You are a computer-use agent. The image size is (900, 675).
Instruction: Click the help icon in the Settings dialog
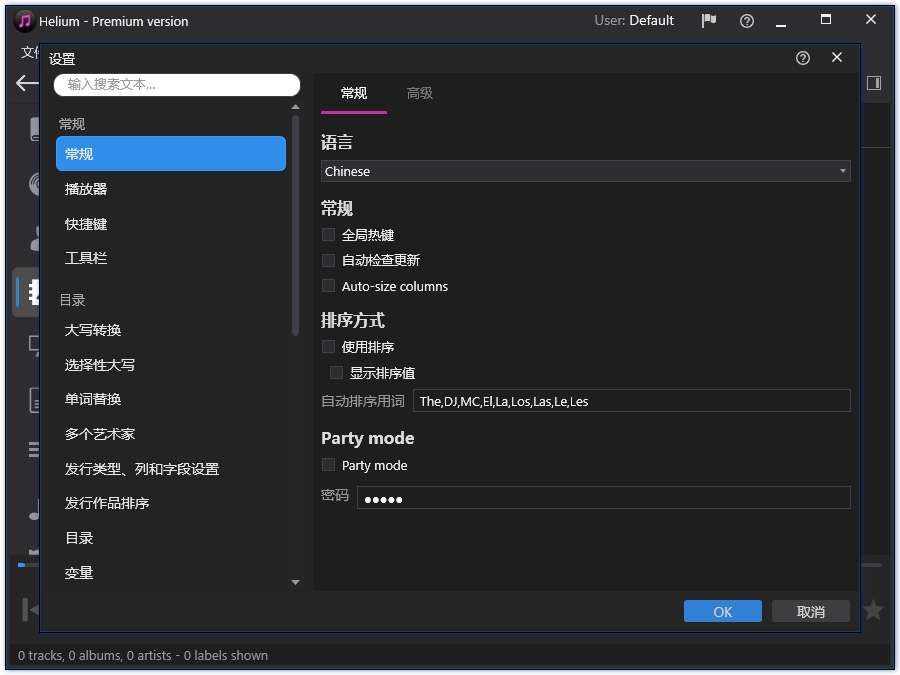[802, 58]
